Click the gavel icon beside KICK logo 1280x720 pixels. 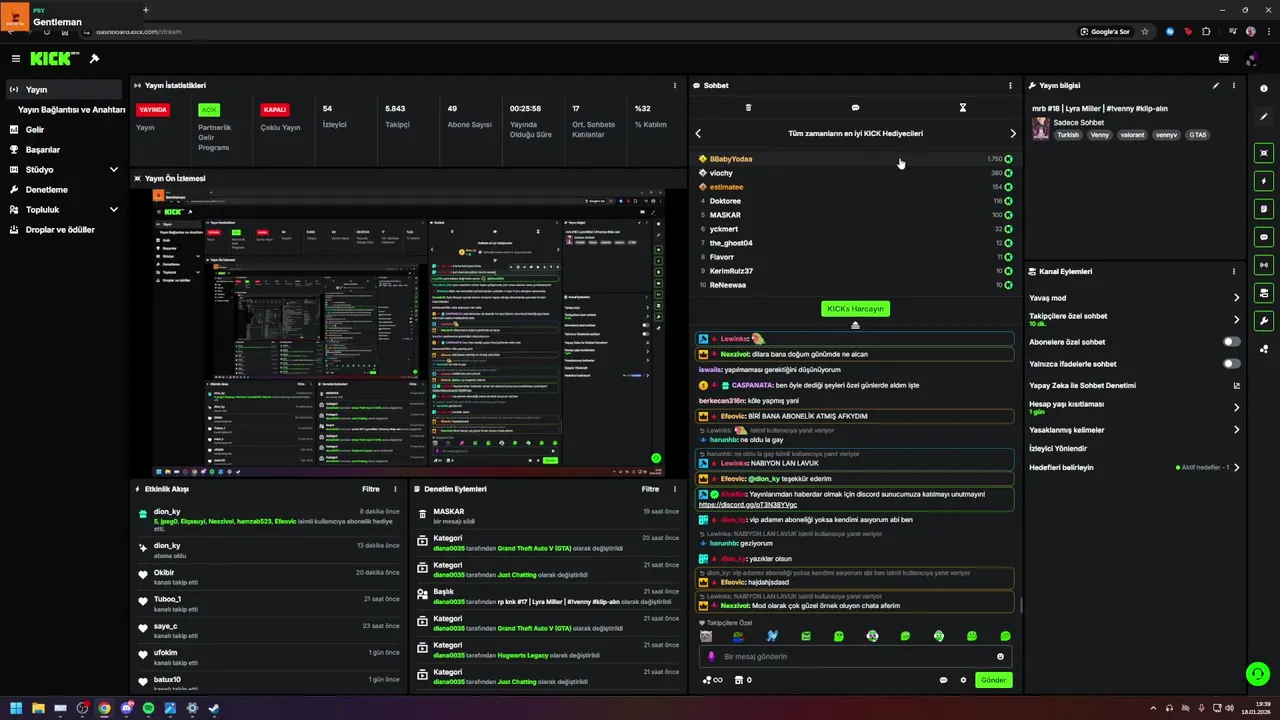point(94,59)
